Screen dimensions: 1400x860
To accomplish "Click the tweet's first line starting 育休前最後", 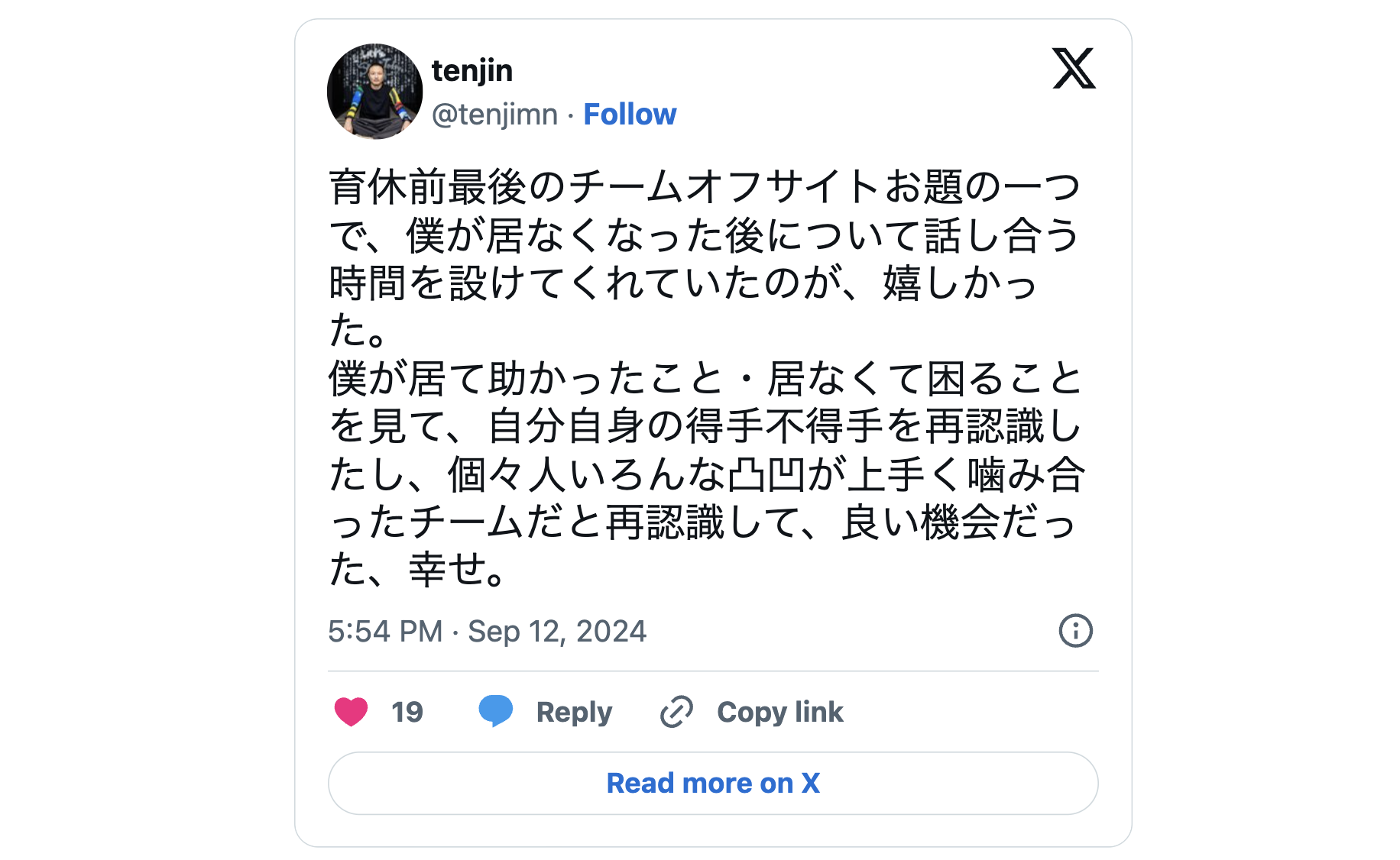I will (x=703, y=187).
